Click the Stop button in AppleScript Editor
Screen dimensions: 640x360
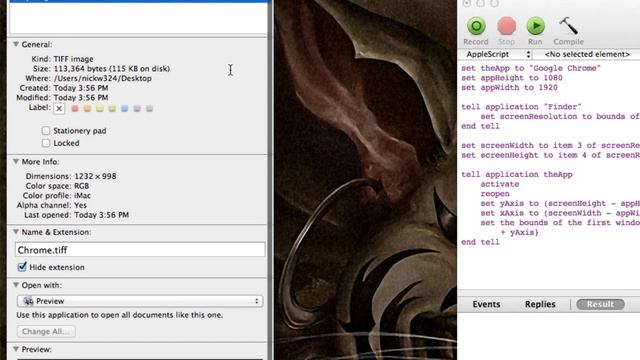pyautogui.click(x=507, y=31)
